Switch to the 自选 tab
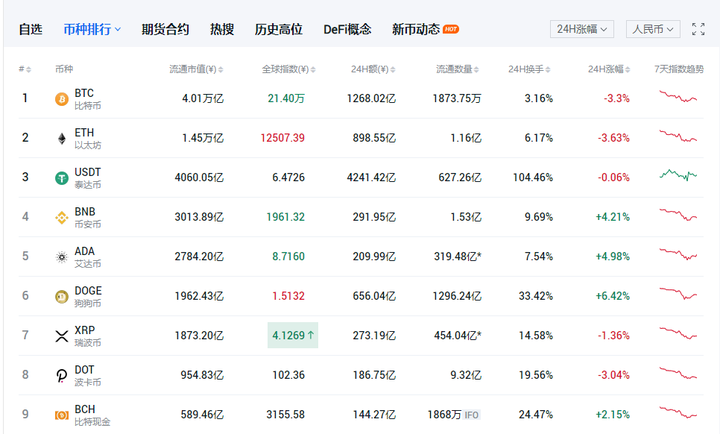 tap(30, 29)
